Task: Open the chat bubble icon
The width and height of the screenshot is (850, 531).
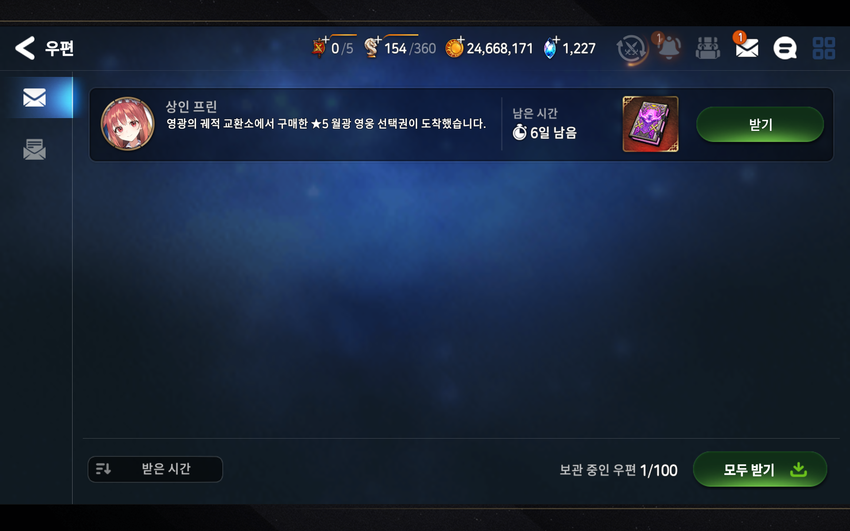Action: pyautogui.click(x=785, y=48)
